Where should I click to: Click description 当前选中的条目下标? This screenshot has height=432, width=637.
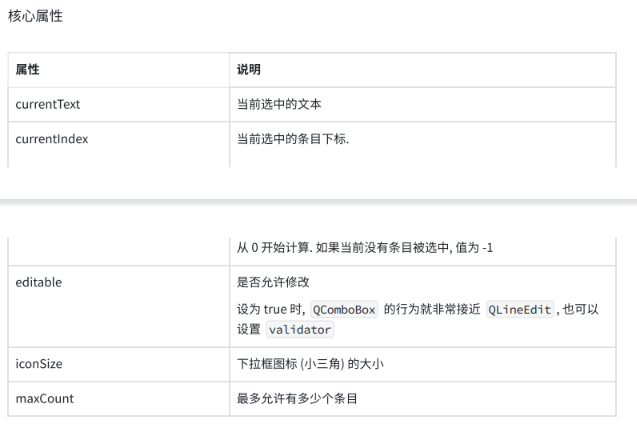293,139
